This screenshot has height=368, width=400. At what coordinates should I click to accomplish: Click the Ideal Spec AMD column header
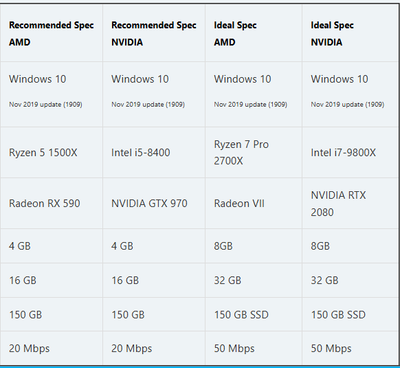(254, 34)
